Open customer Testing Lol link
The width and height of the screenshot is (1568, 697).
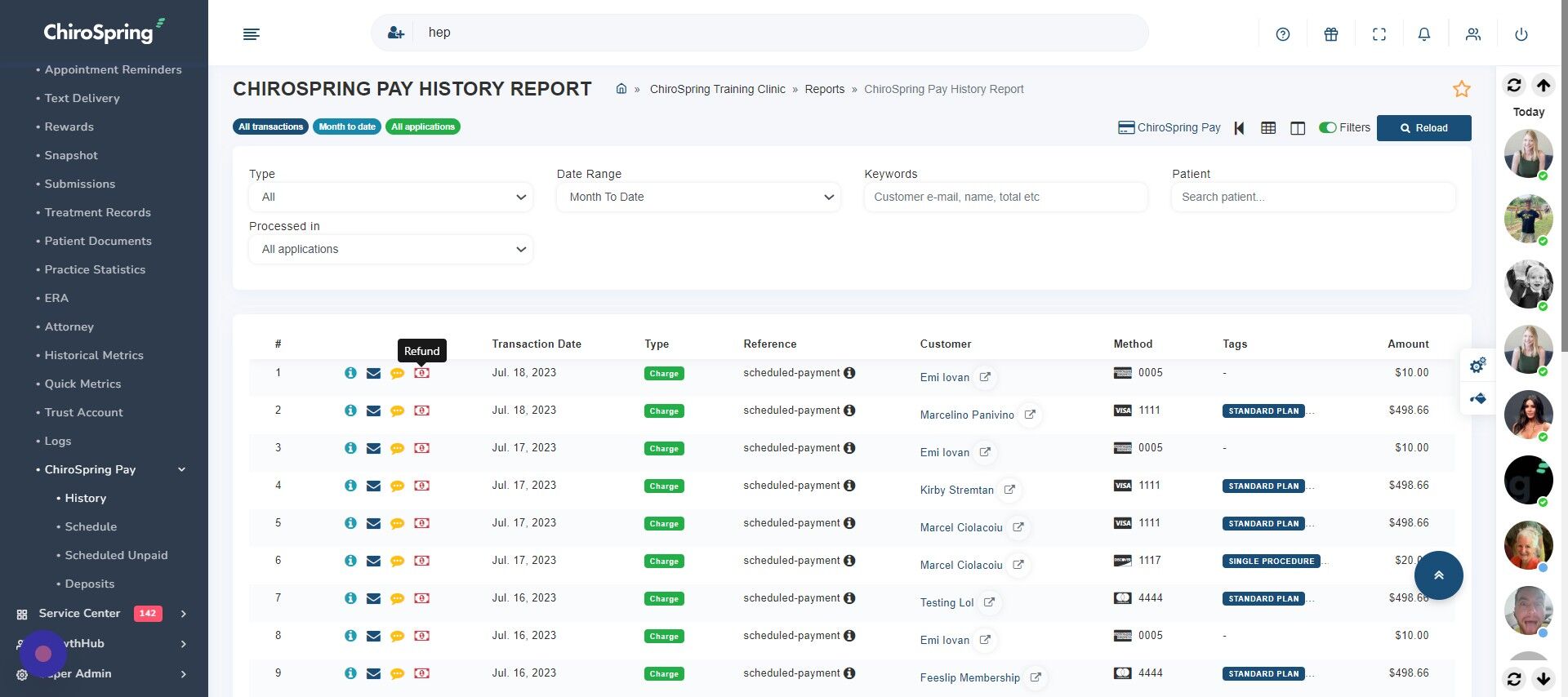[x=947, y=602]
